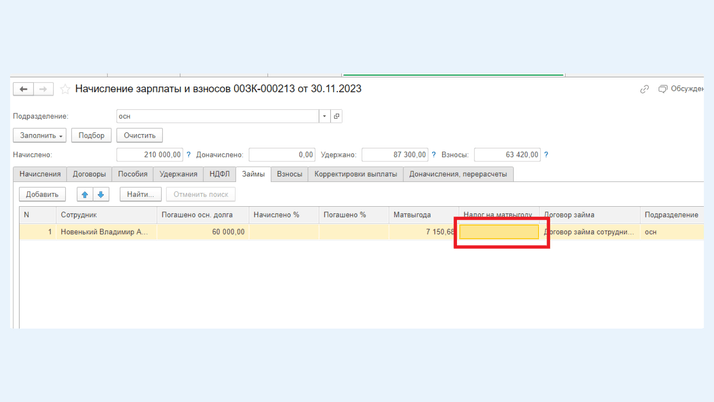This screenshot has width=714, height=402.
Task: Click help question mark next to Взносы
Action: pyautogui.click(x=546, y=155)
